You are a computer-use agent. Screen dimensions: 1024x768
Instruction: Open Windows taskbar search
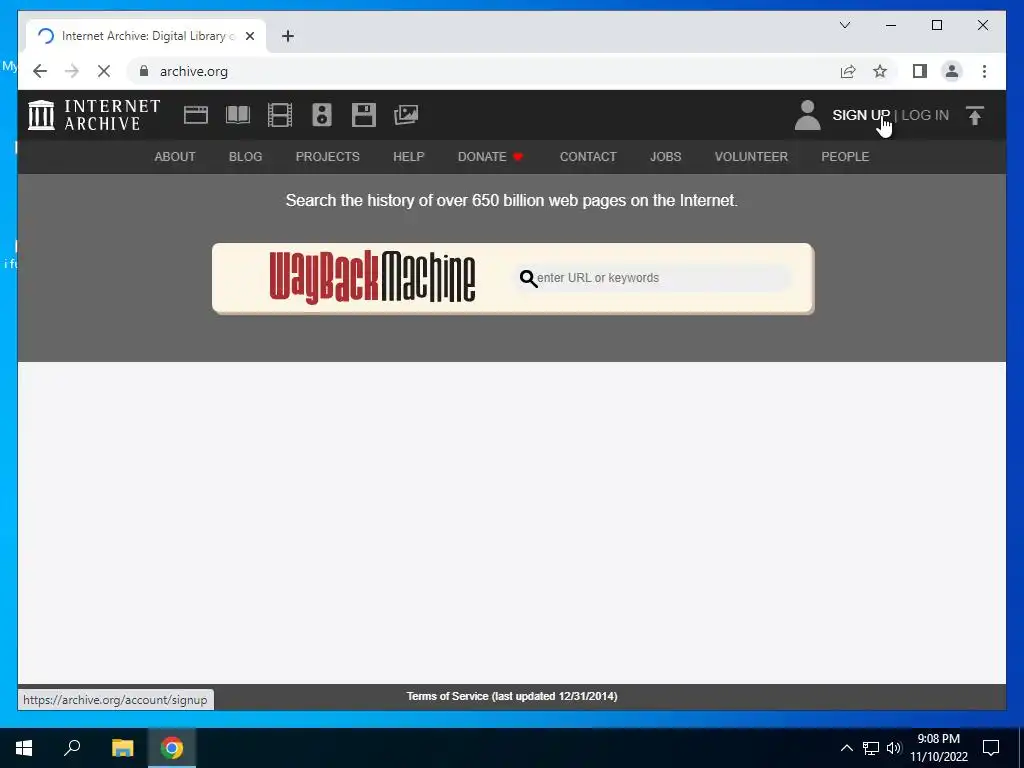(72, 748)
